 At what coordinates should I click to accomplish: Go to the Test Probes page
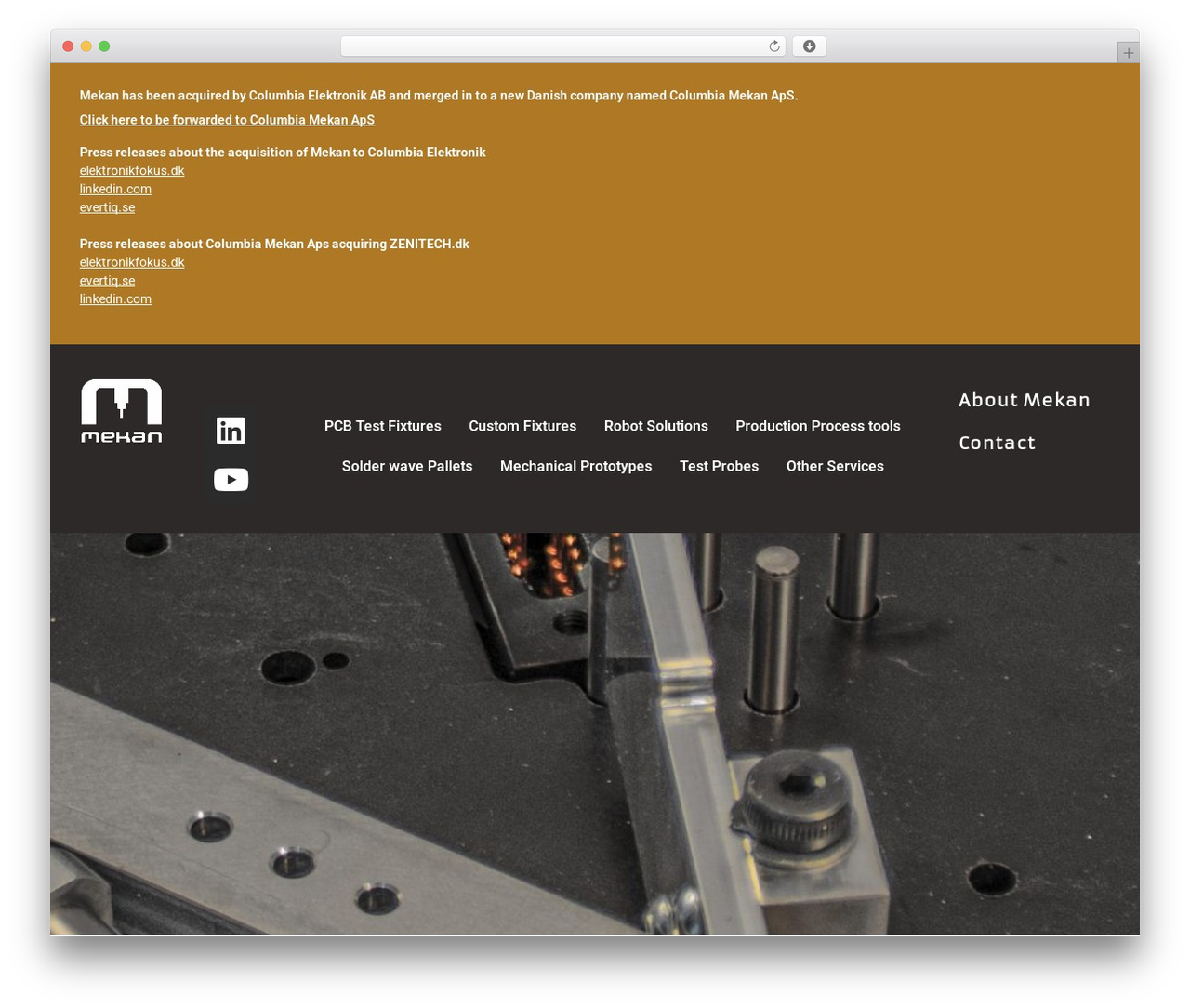click(x=720, y=466)
